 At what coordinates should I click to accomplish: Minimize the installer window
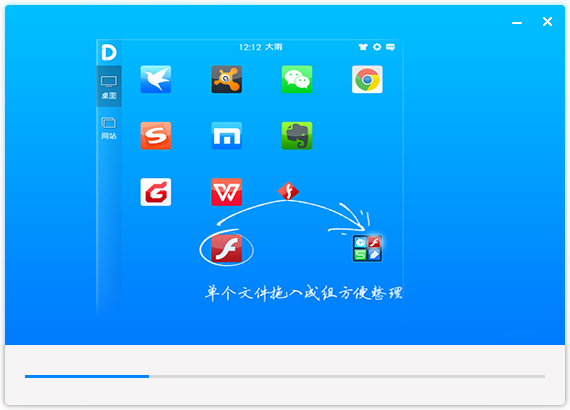coord(517,23)
